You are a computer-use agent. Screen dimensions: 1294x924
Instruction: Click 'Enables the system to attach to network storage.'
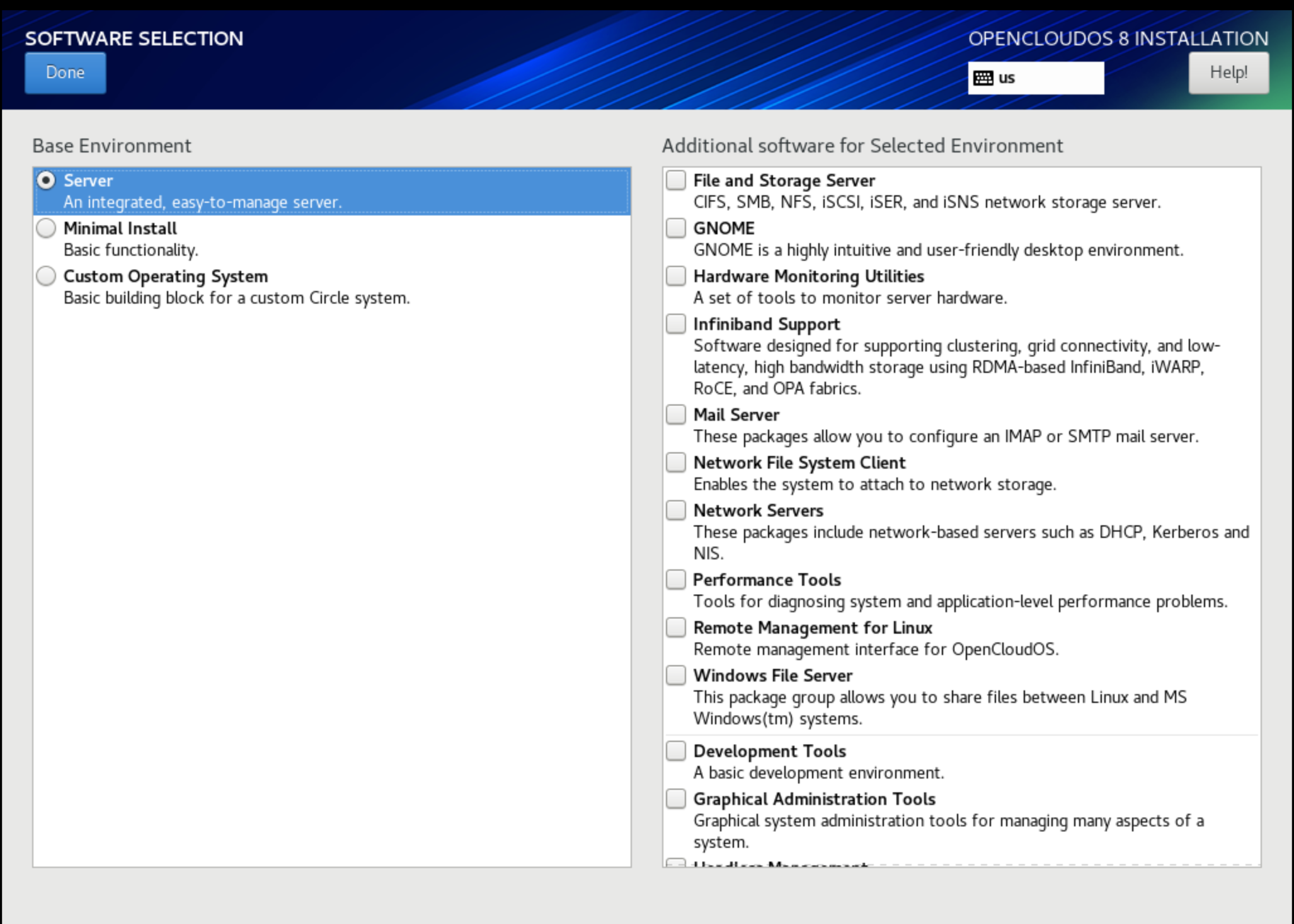[875, 484]
